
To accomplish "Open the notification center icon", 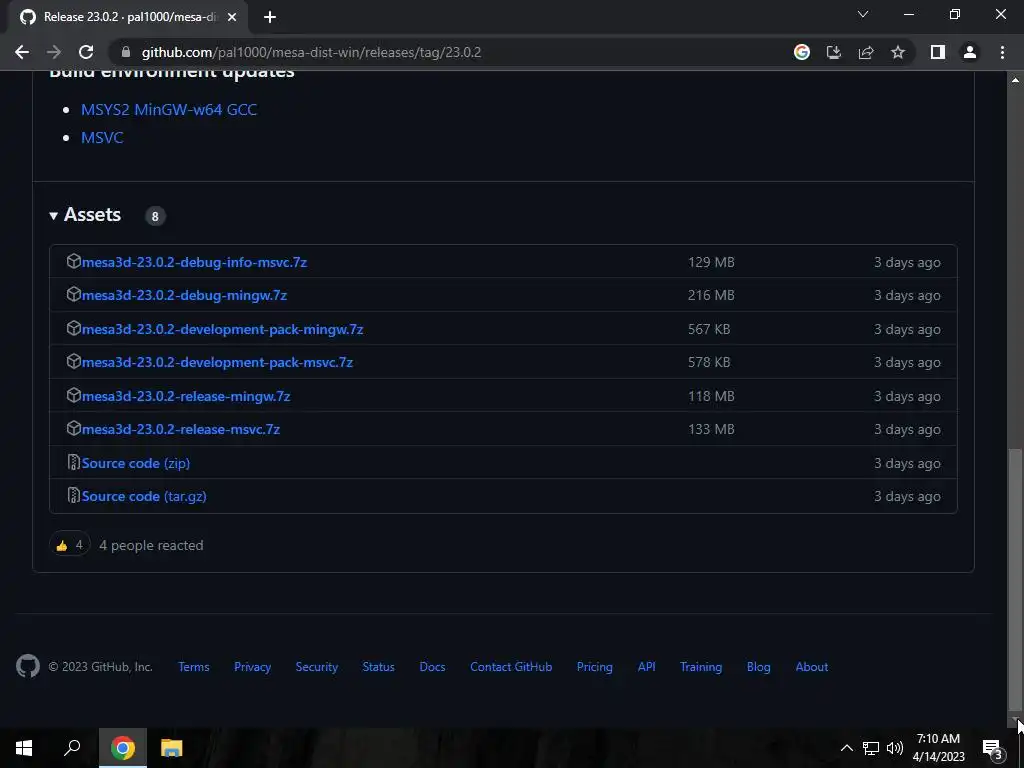I will (993, 748).
